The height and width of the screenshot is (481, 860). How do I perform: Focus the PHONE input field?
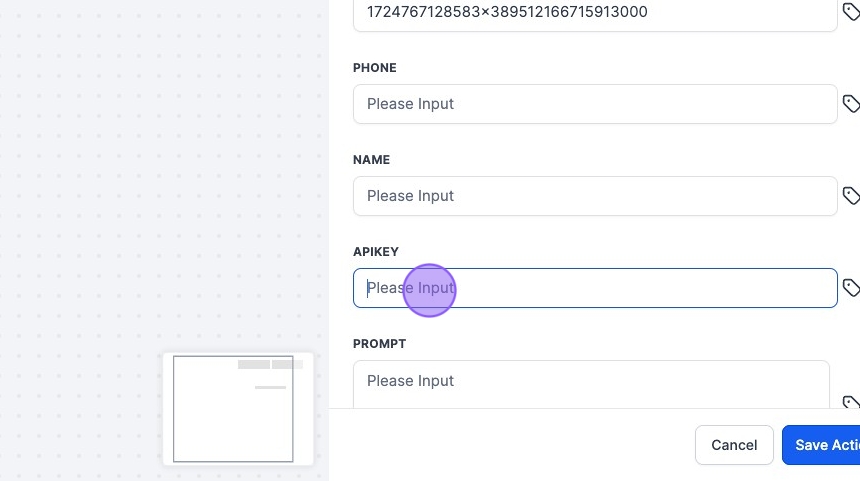pyautogui.click(x=594, y=104)
